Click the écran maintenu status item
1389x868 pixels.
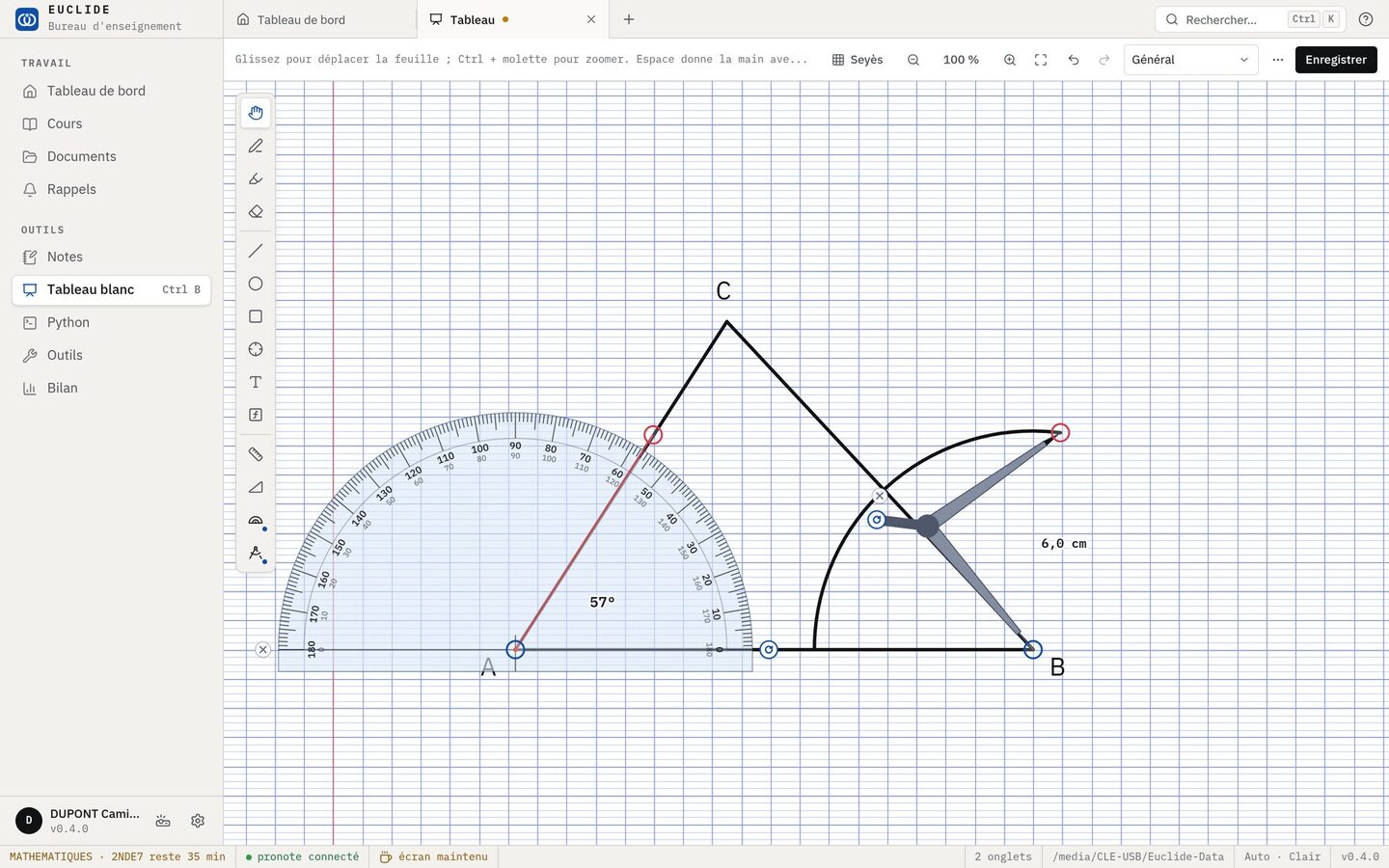pos(434,856)
